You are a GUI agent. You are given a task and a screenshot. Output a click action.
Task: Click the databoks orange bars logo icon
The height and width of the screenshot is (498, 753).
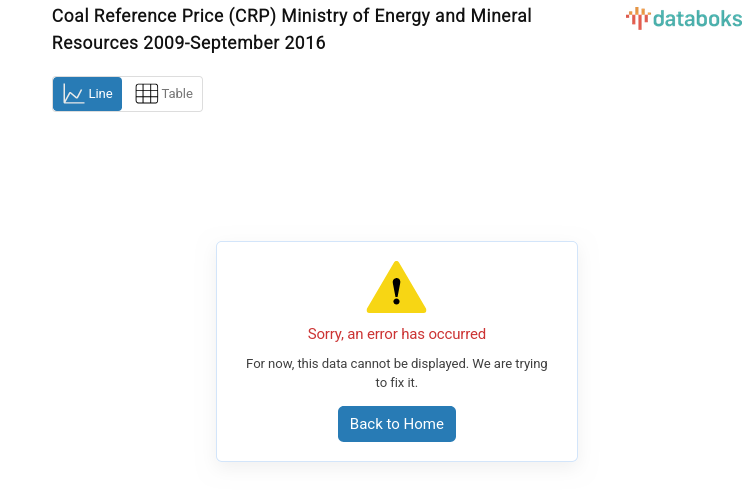pyautogui.click(x=638, y=18)
